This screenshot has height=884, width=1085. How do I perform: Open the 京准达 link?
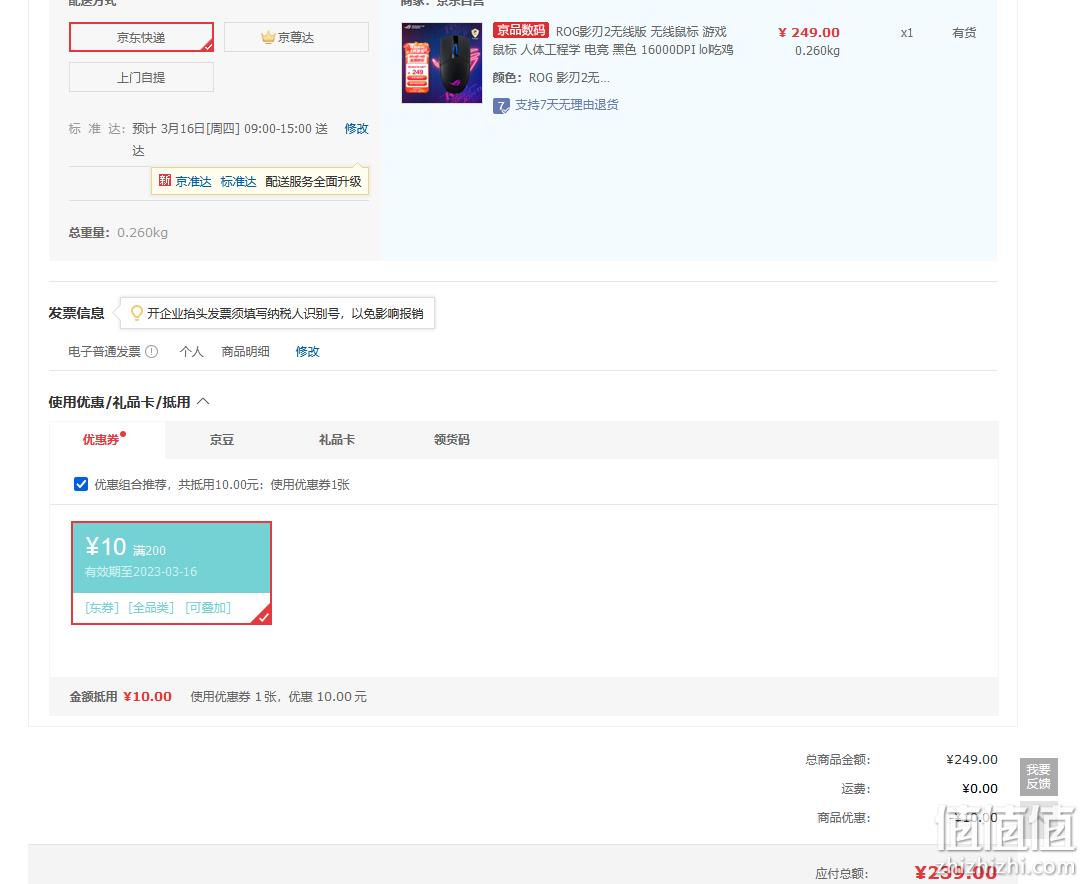point(193,181)
